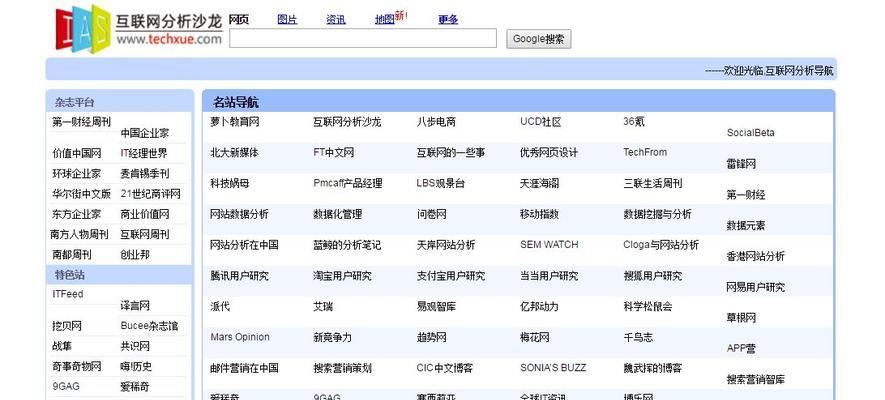
Task: Select the 图片 search tab
Action: (287, 19)
